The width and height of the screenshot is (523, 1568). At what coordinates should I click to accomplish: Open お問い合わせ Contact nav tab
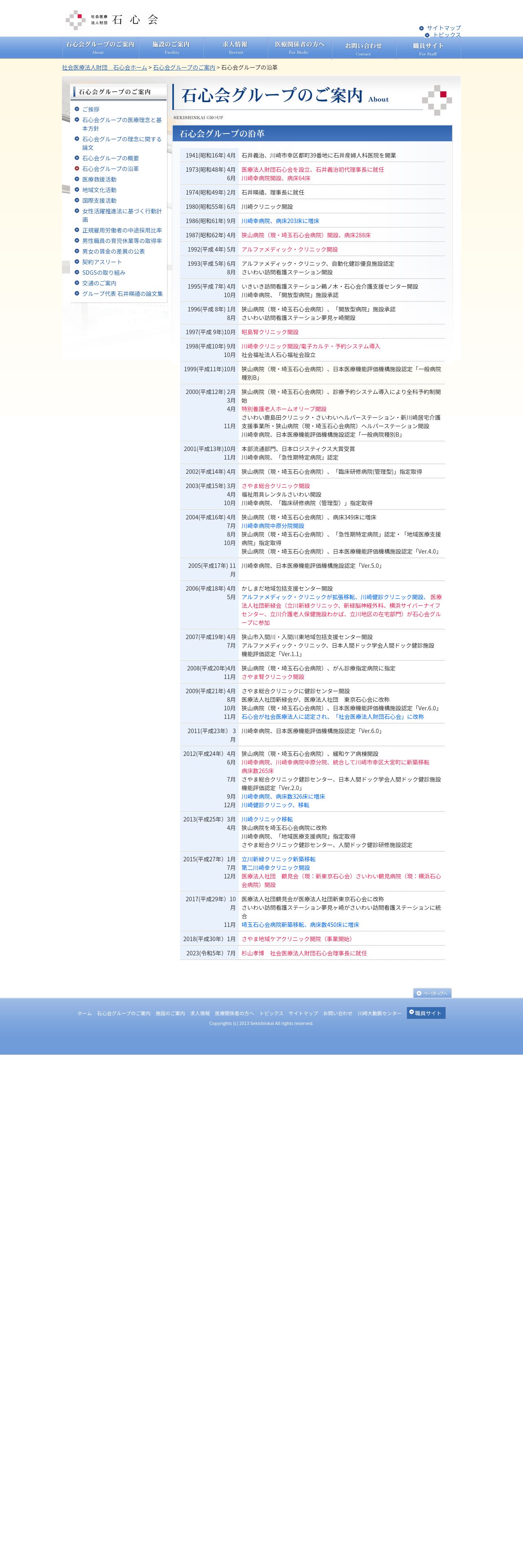click(364, 48)
